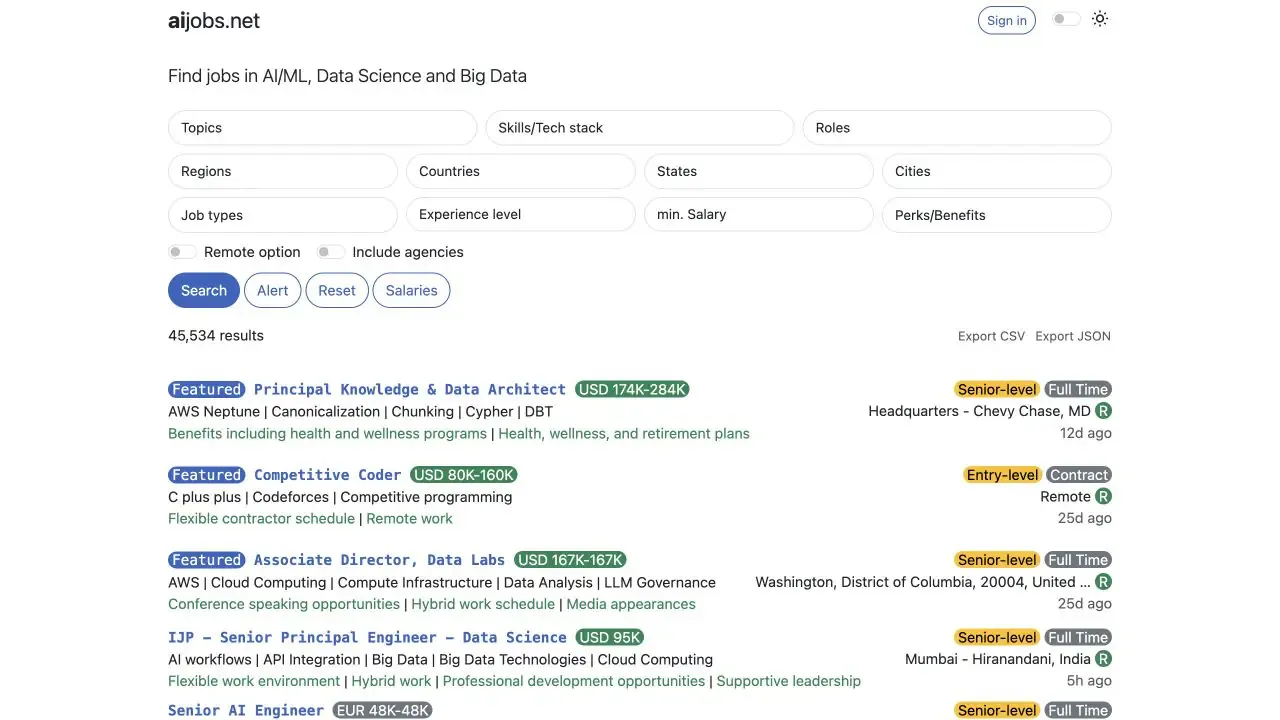Click the Reset button
Viewport: 1280px width, 720px height.
(x=337, y=290)
